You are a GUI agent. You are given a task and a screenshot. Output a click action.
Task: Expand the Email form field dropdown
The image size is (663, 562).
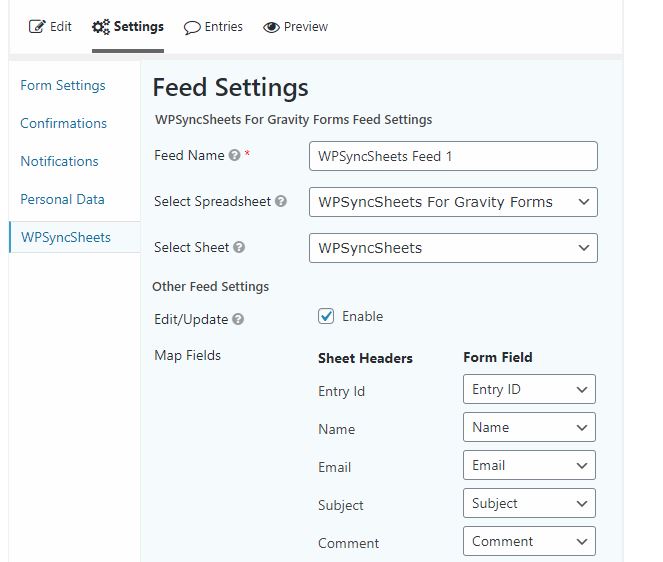(529, 465)
